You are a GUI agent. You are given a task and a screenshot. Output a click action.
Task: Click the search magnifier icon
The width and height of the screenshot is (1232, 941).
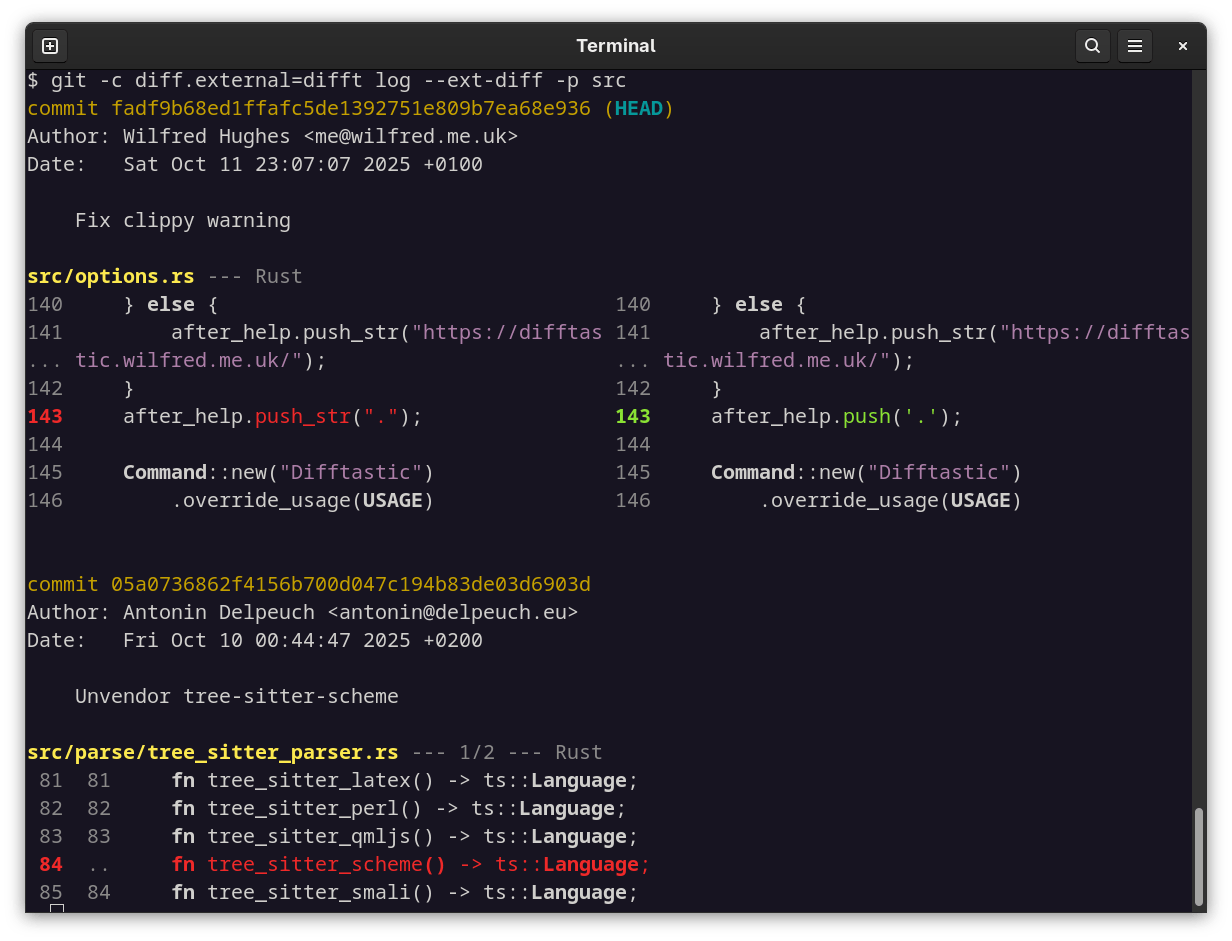click(1092, 45)
